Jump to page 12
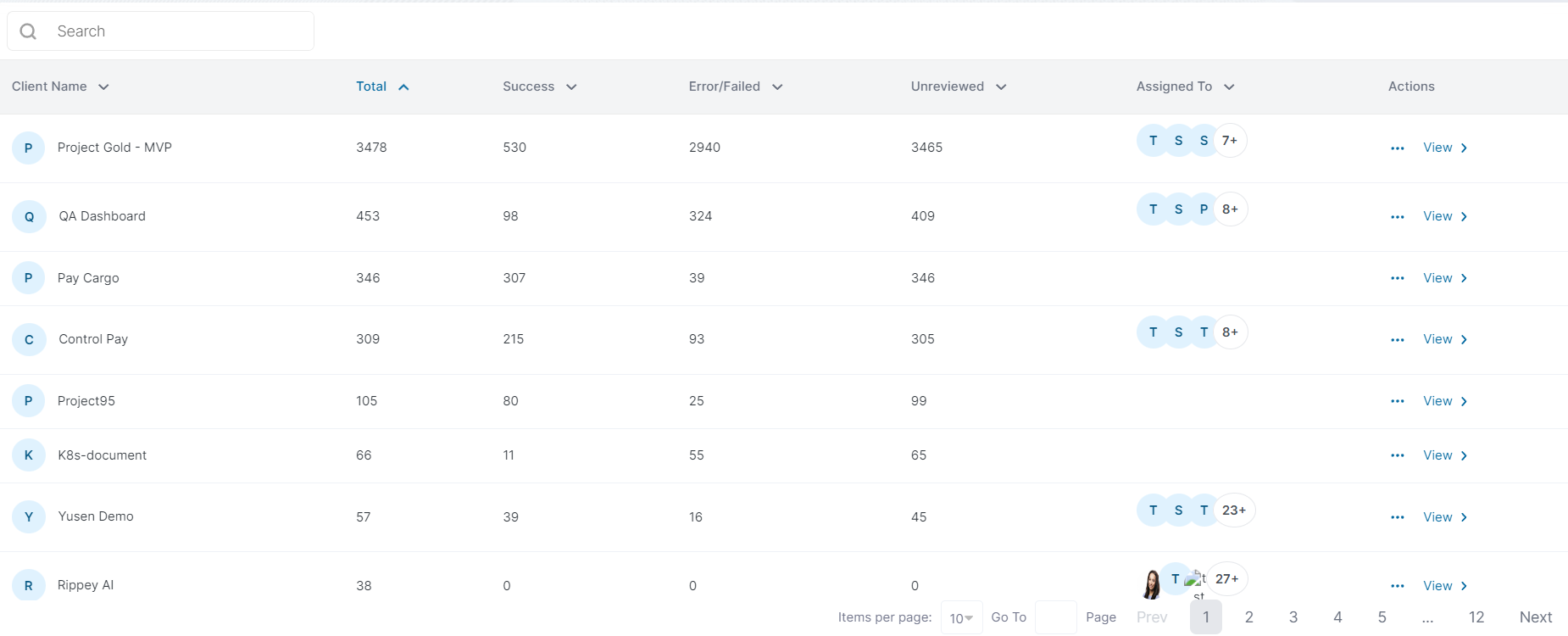Screen dimensions: 1568x636 1476,617
